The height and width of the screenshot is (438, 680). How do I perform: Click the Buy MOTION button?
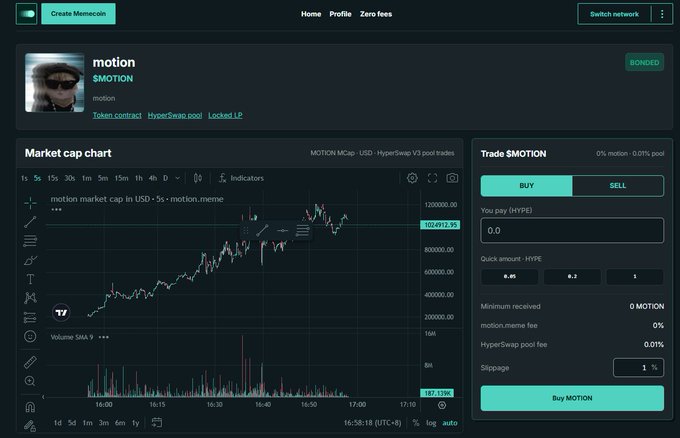572,398
